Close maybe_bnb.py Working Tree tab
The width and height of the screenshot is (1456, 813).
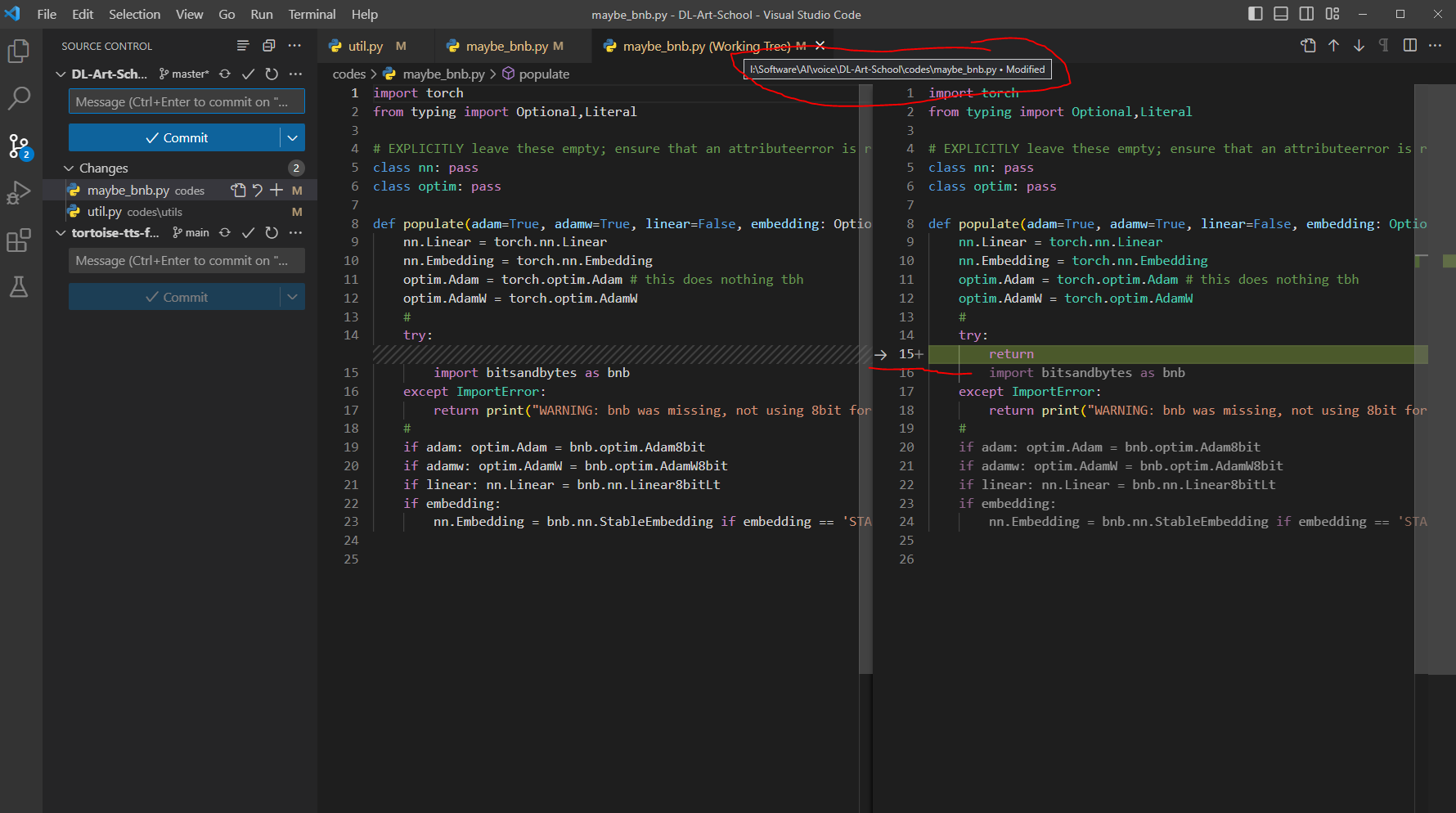tap(820, 46)
